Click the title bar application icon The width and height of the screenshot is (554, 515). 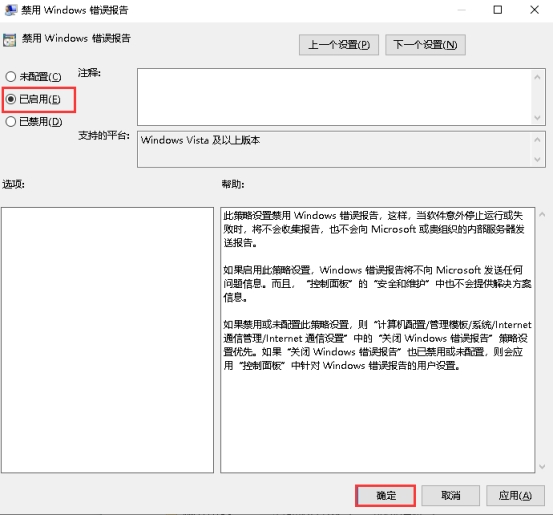click(x=11, y=10)
